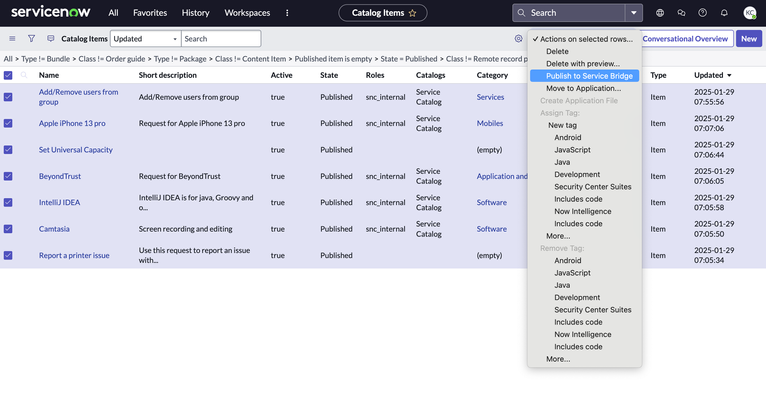Sort by the Category column header
The height and width of the screenshot is (399, 766).
(492, 75)
